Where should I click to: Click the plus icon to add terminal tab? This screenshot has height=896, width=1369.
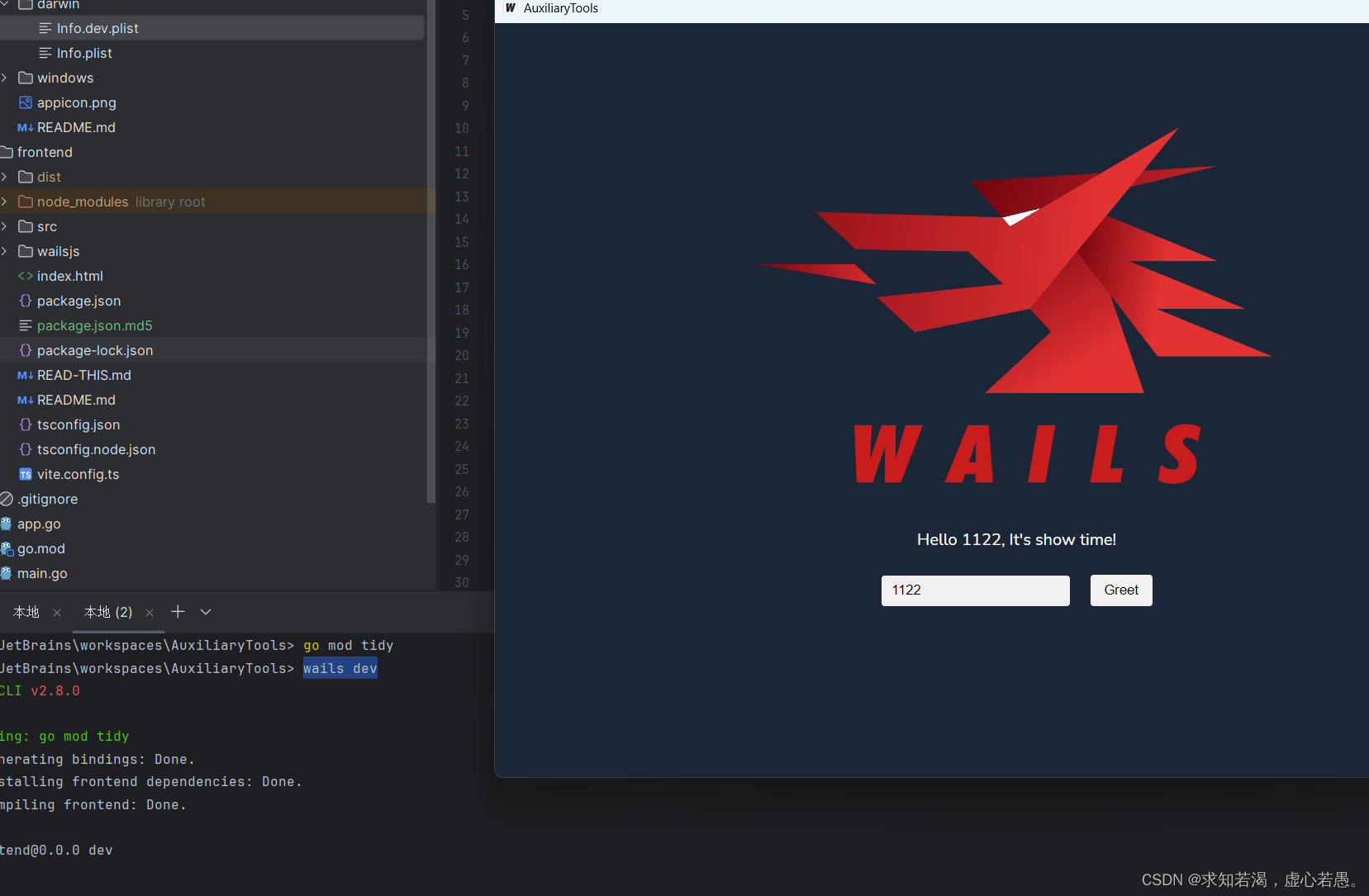point(178,612)
